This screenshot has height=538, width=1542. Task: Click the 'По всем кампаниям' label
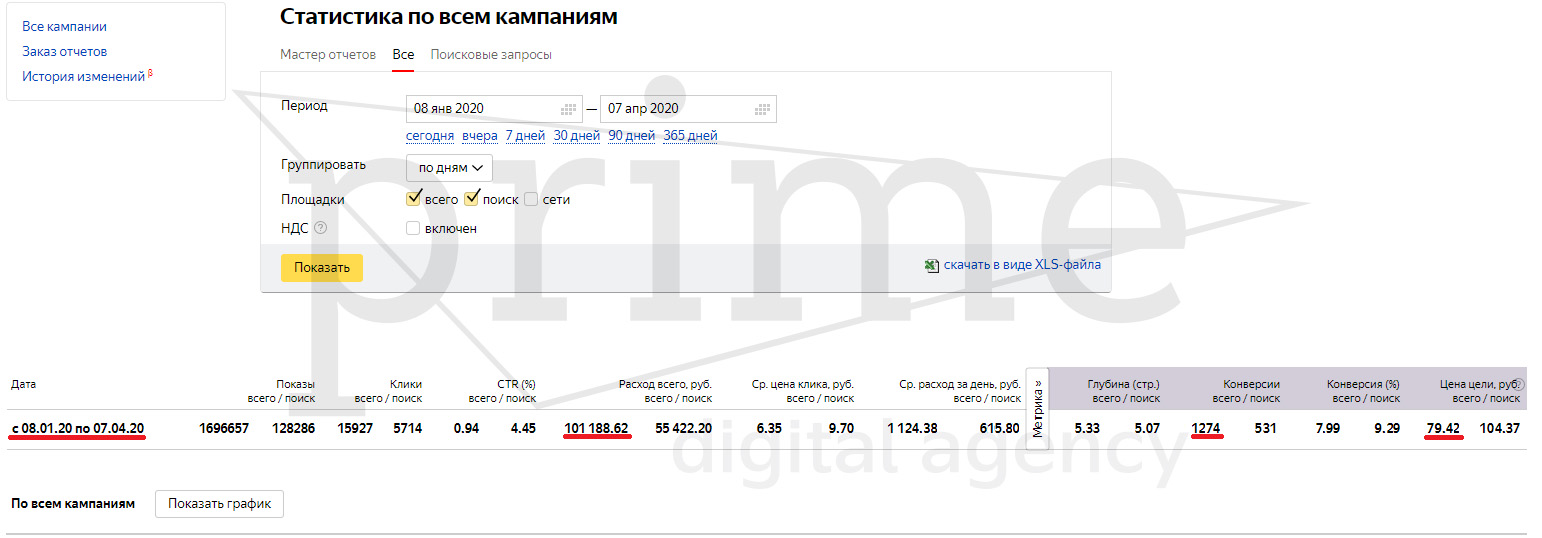click(x=73, y=504)
